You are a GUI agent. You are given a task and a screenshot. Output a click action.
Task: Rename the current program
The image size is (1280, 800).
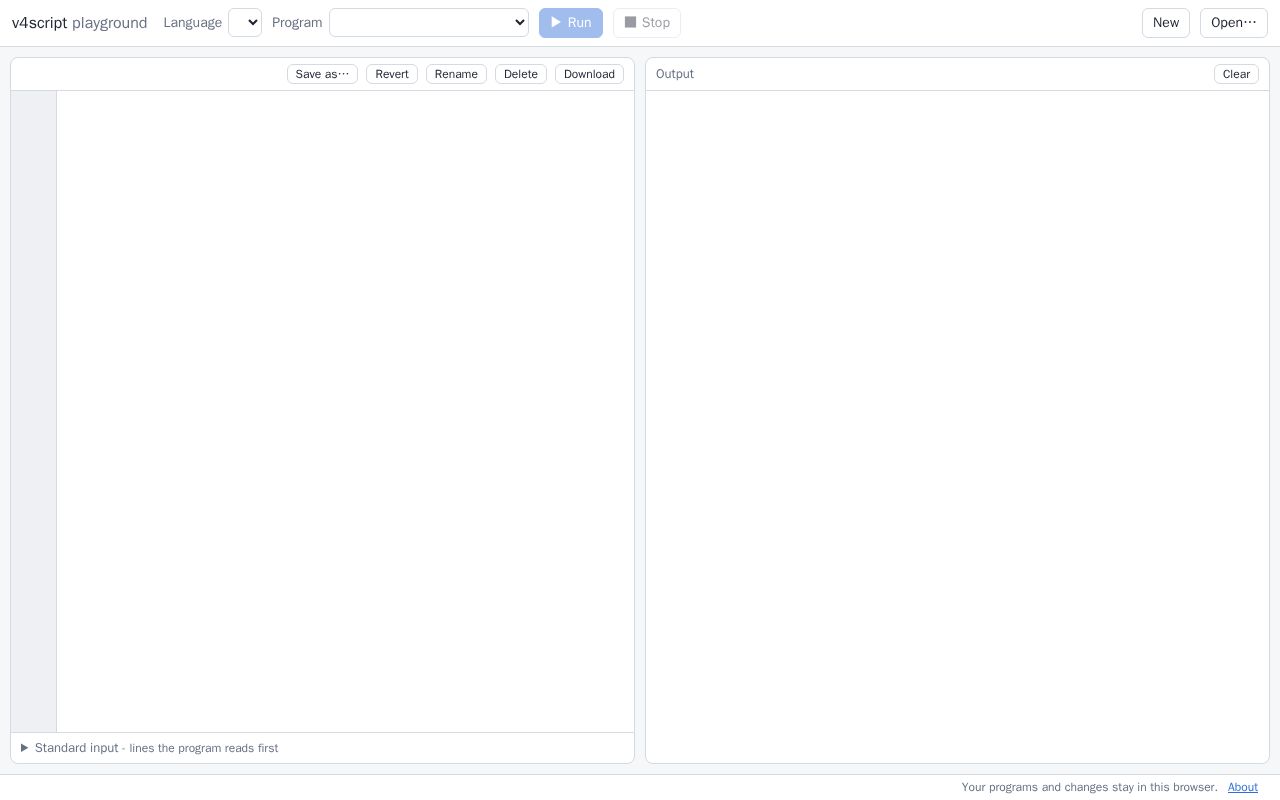click(x=456, y=74)
